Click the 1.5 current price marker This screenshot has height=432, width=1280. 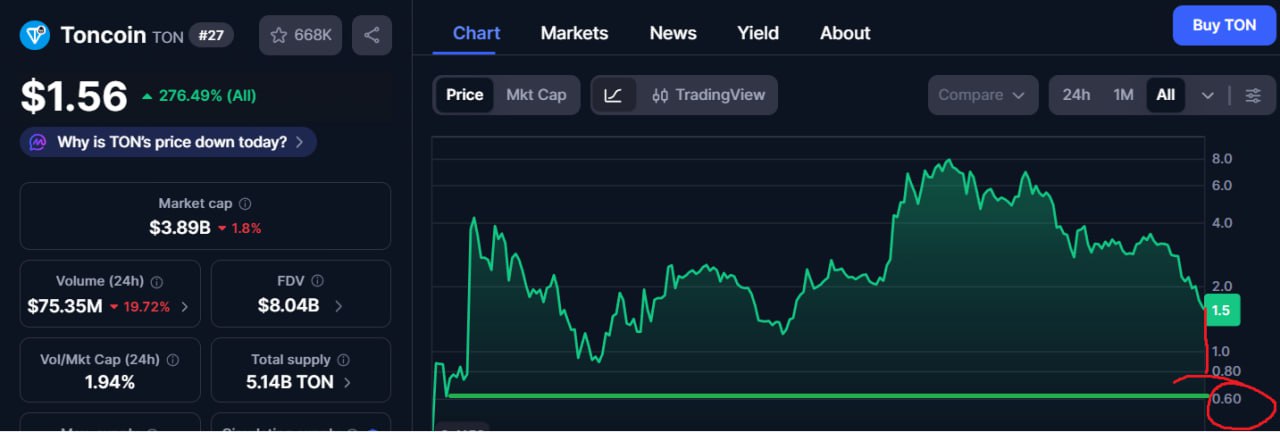(1221, 311)
